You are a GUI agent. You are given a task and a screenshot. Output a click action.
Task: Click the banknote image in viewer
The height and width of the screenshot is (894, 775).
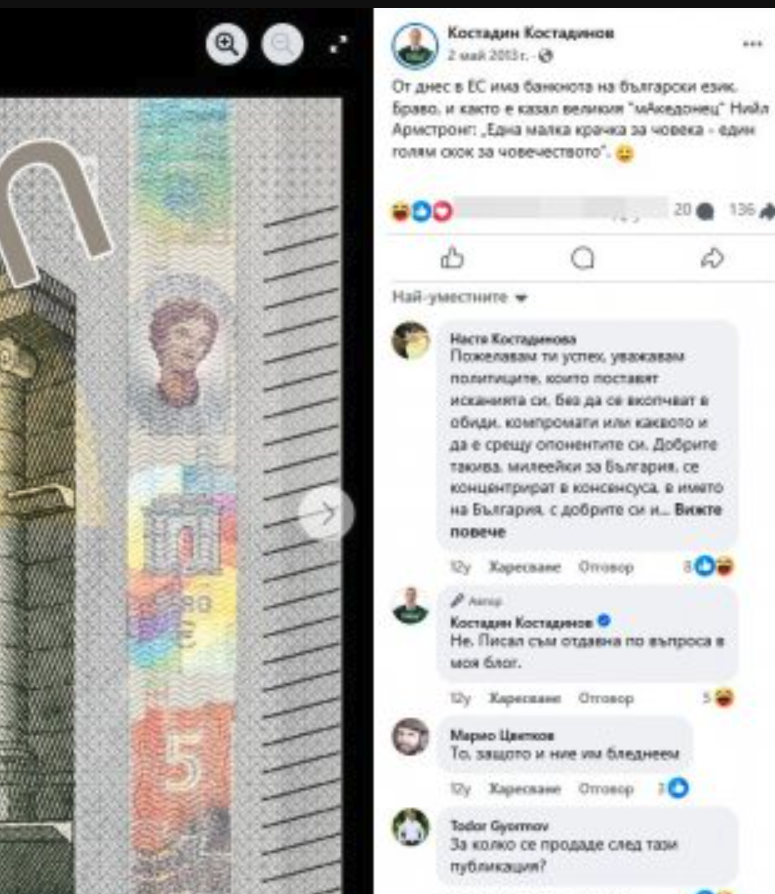[x=171, y=496]
